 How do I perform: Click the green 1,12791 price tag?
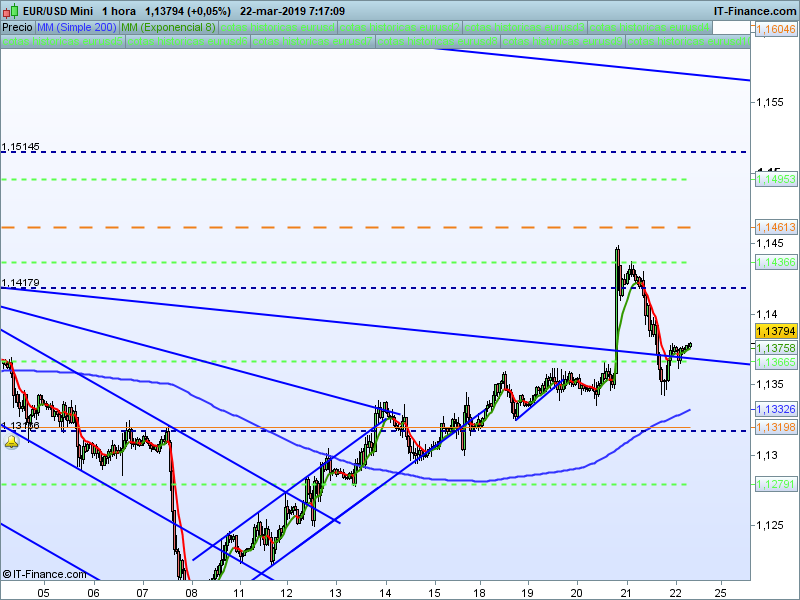coord(776,484)
